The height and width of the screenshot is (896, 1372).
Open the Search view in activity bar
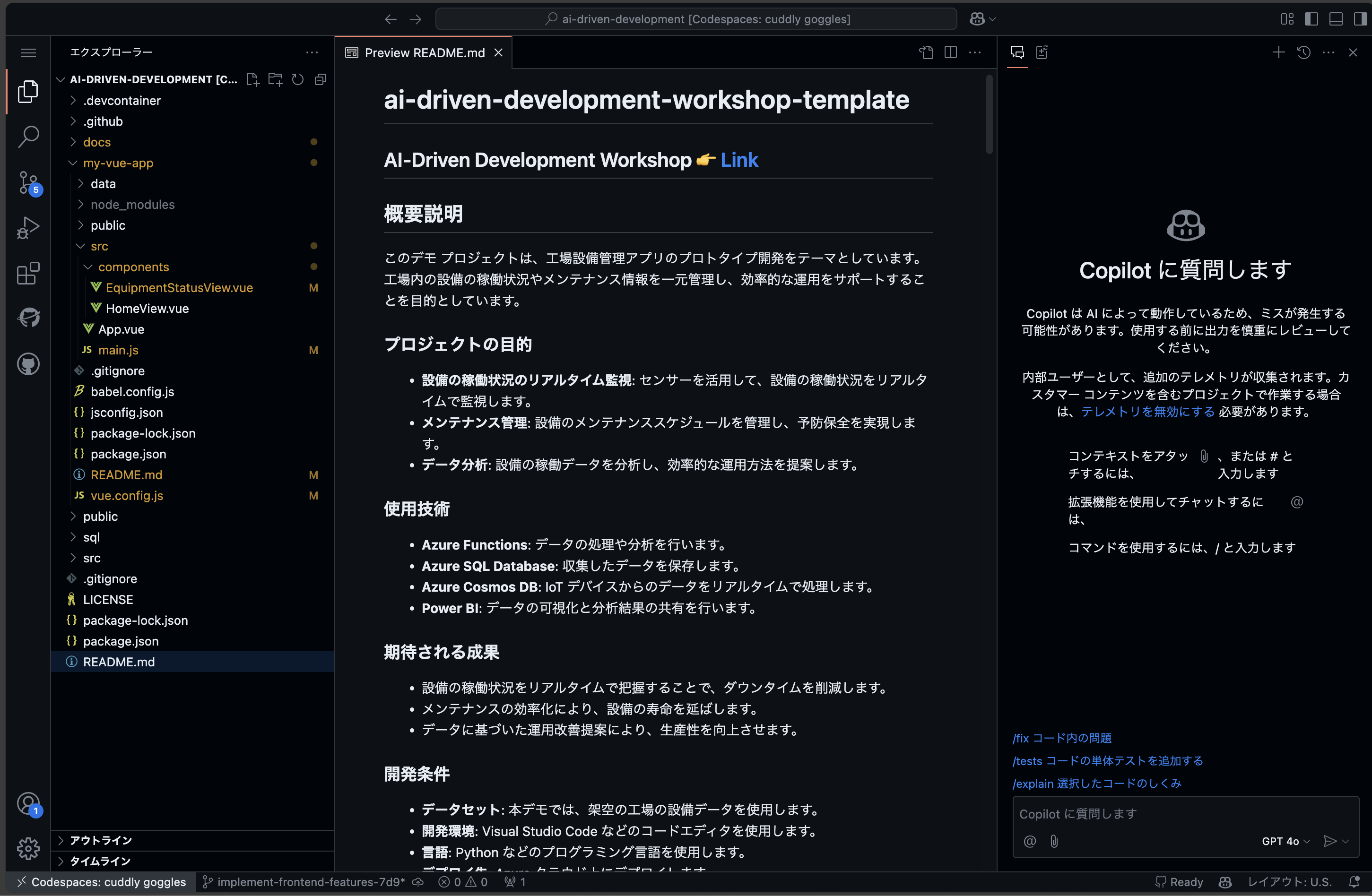(28, 137)
